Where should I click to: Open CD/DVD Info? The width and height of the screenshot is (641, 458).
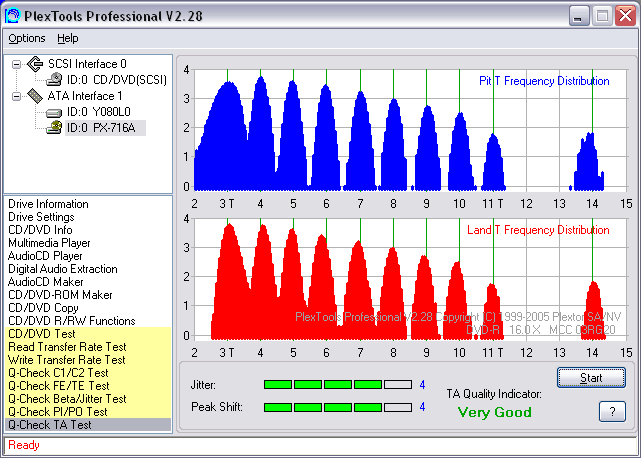pyautogui.click(x=40, y=230)
